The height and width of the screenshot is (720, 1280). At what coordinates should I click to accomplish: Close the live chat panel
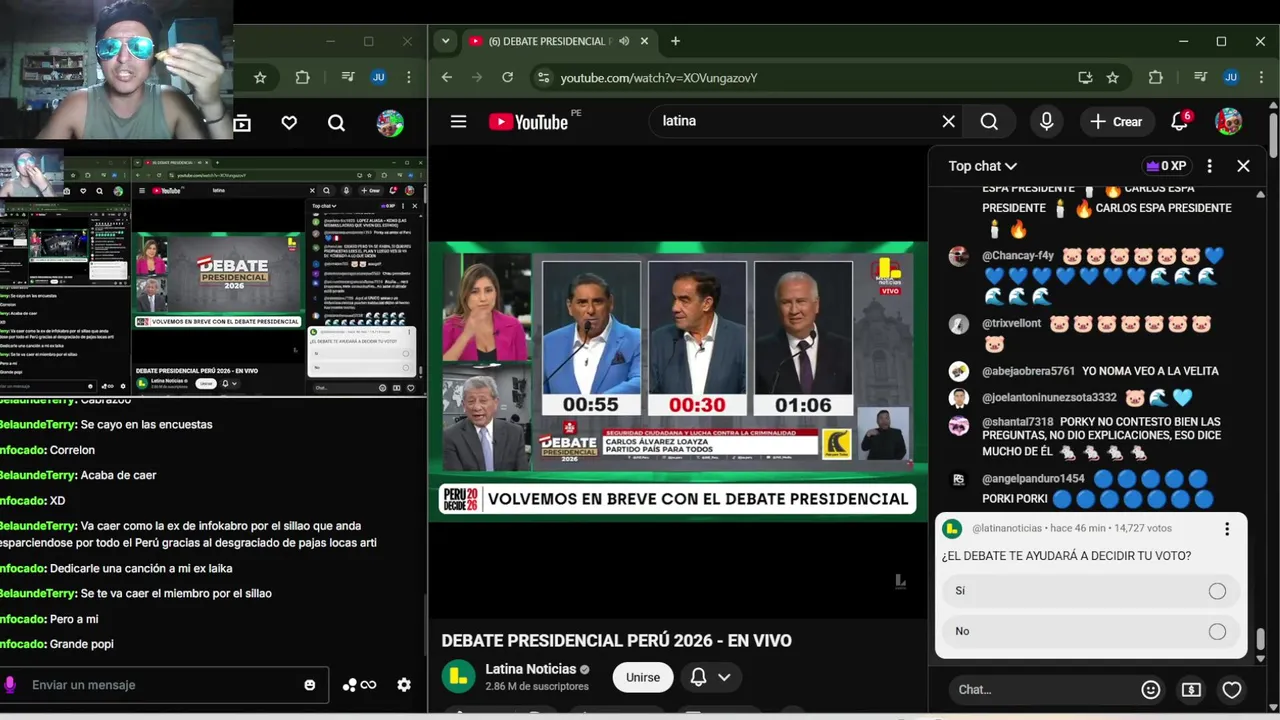[1243, 166]
